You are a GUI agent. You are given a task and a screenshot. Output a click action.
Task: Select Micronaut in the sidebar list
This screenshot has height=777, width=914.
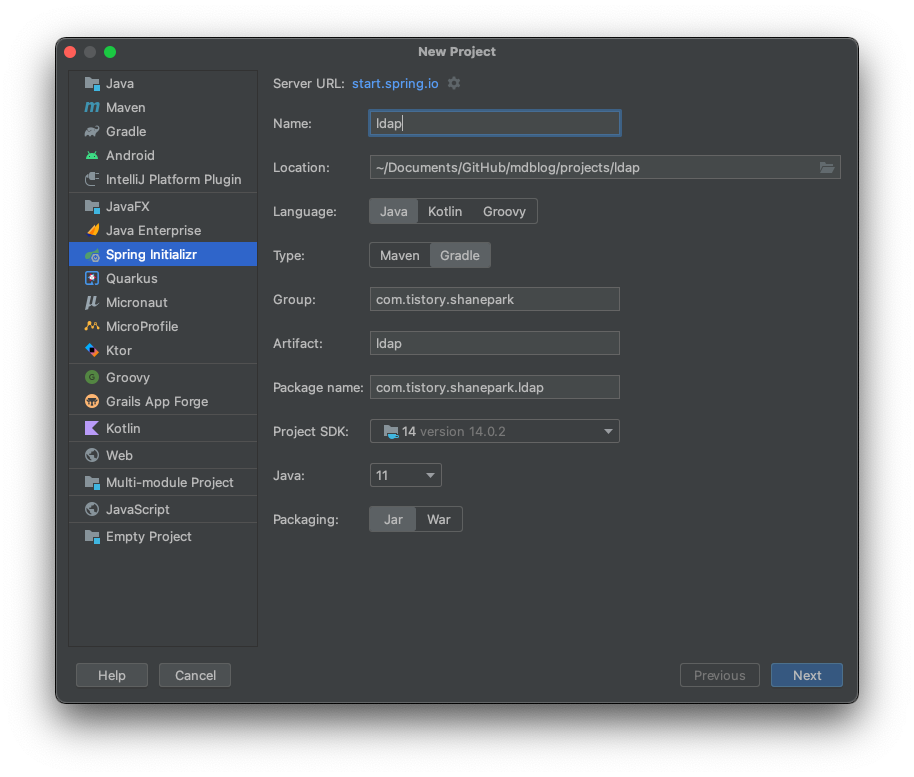pyautogui.click(x=163, y=302)
